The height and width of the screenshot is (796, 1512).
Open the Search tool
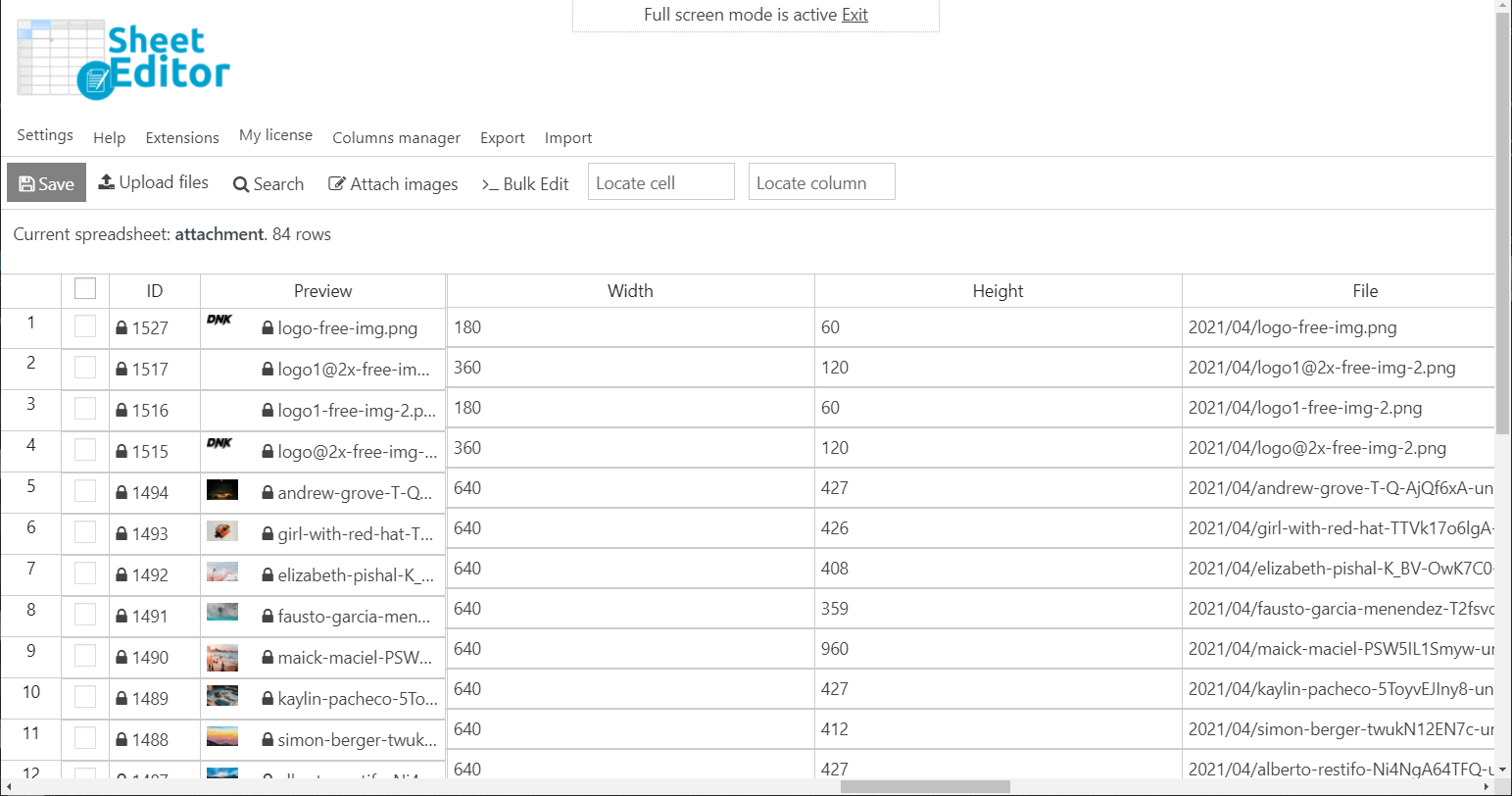(268, 183)
